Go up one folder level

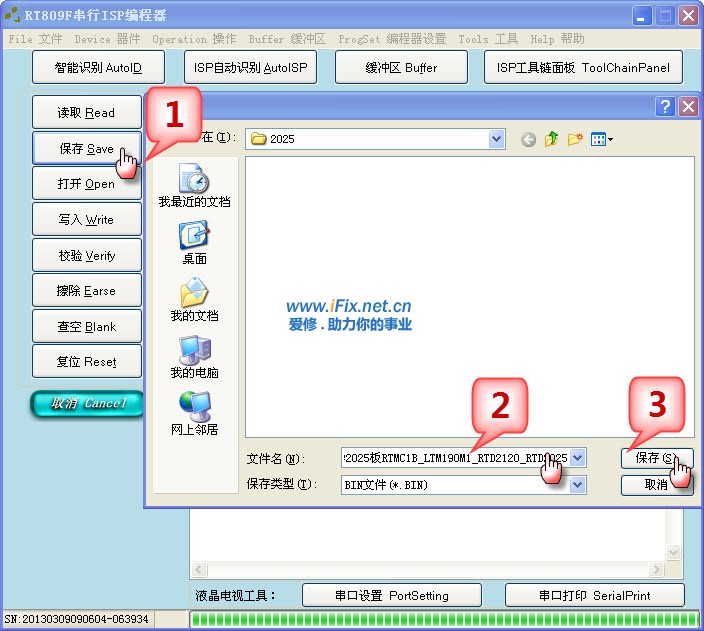tap(551, 139)
